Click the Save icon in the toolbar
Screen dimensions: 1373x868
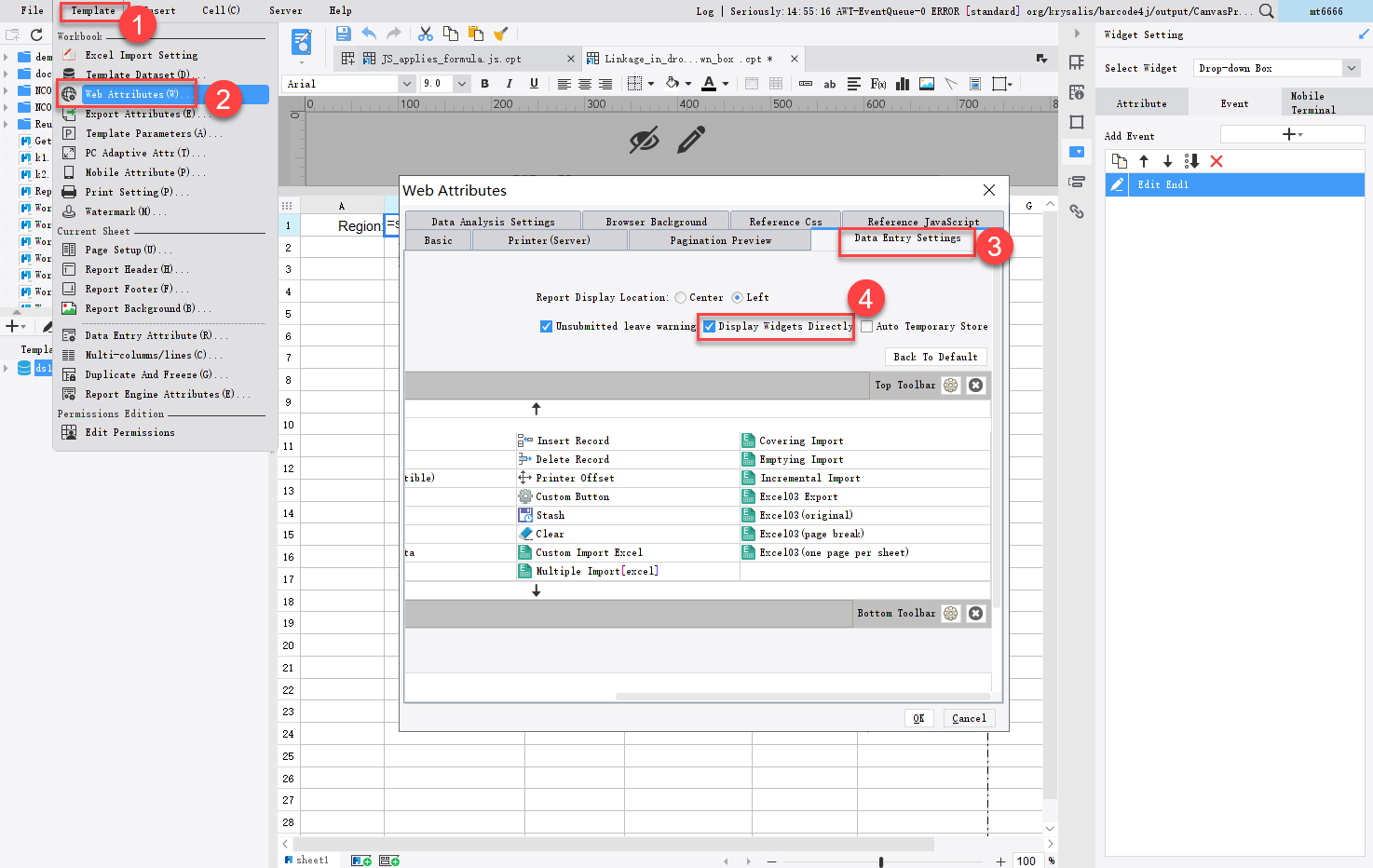pos(344,34)
